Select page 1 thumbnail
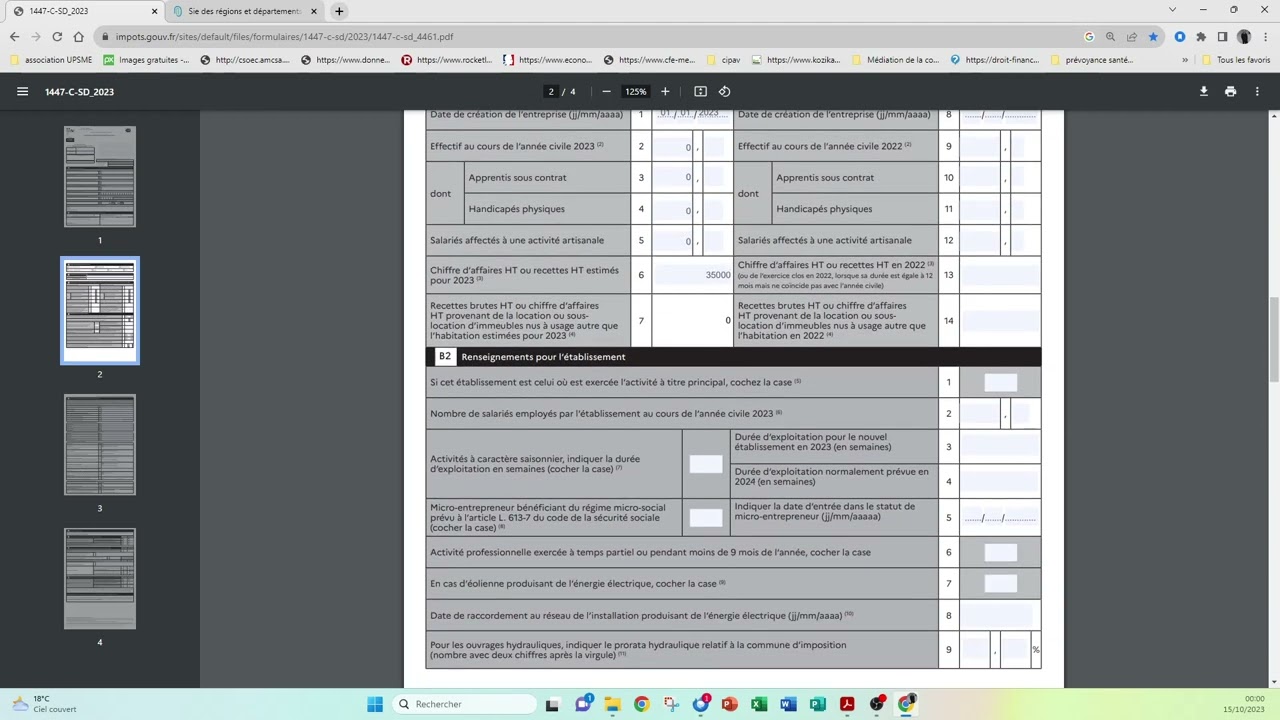 [100, 177]
